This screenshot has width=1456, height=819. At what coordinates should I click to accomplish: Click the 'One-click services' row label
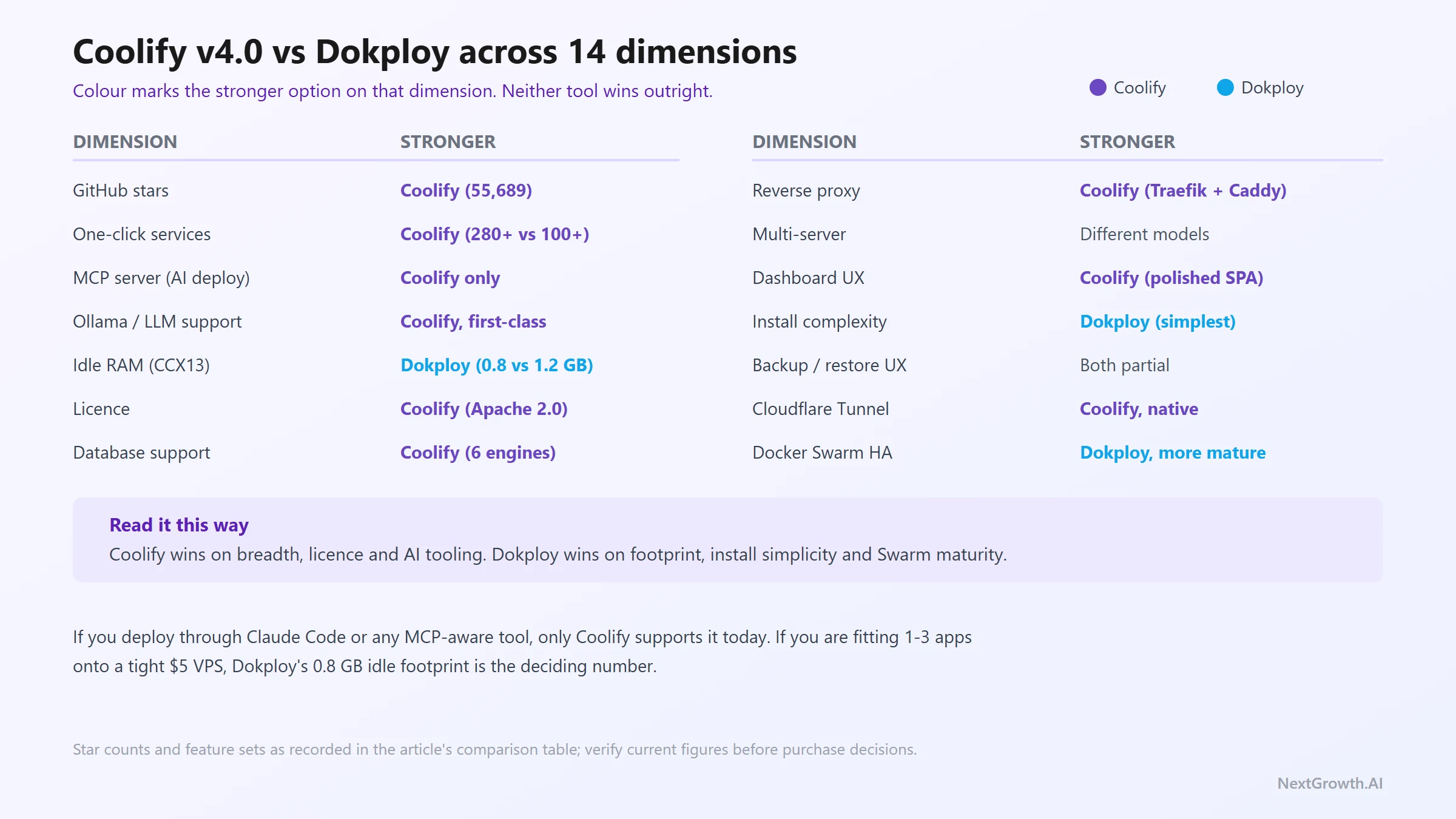pos(141,234)
